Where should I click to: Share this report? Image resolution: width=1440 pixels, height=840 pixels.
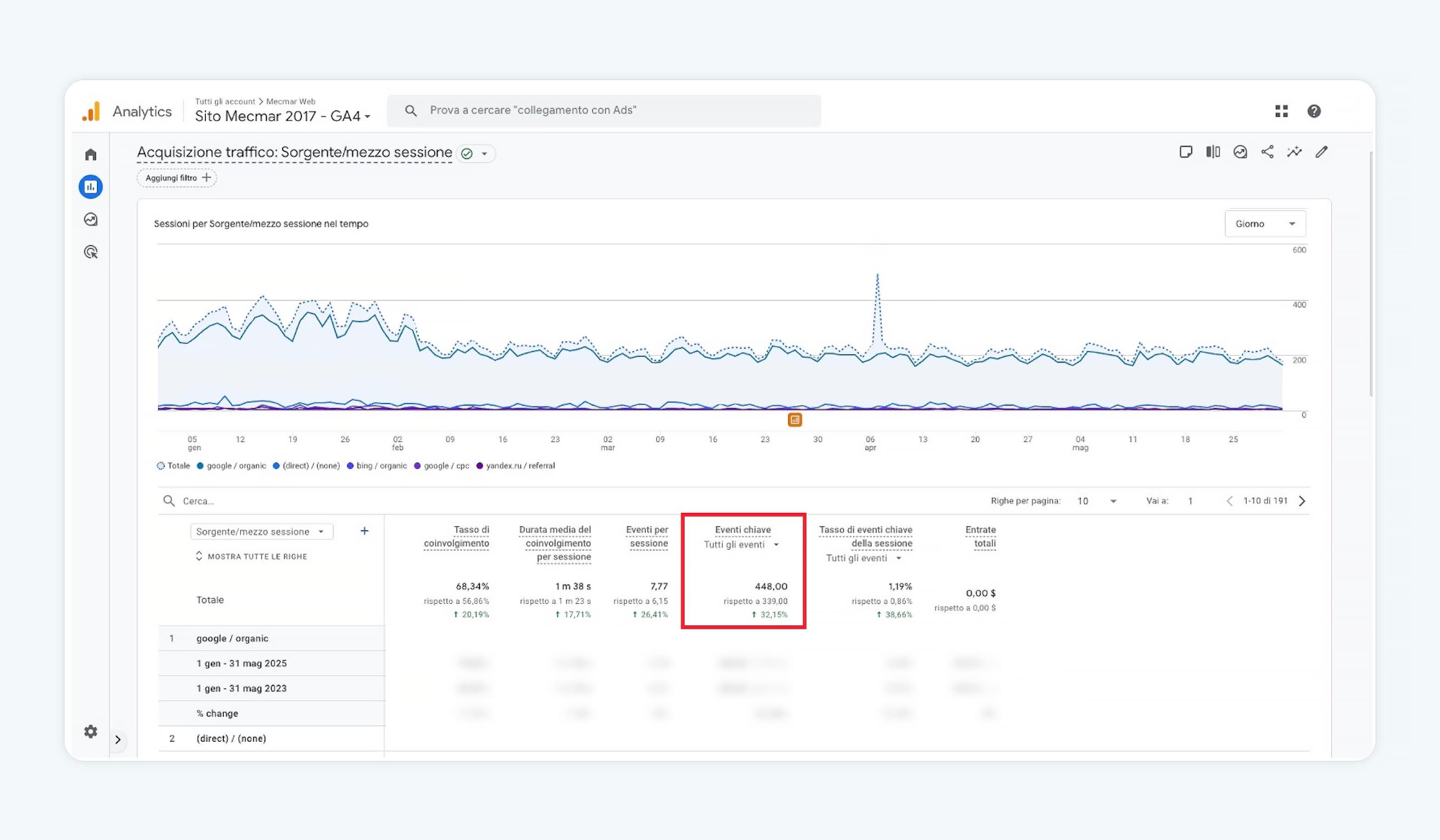pos(1267,152)
